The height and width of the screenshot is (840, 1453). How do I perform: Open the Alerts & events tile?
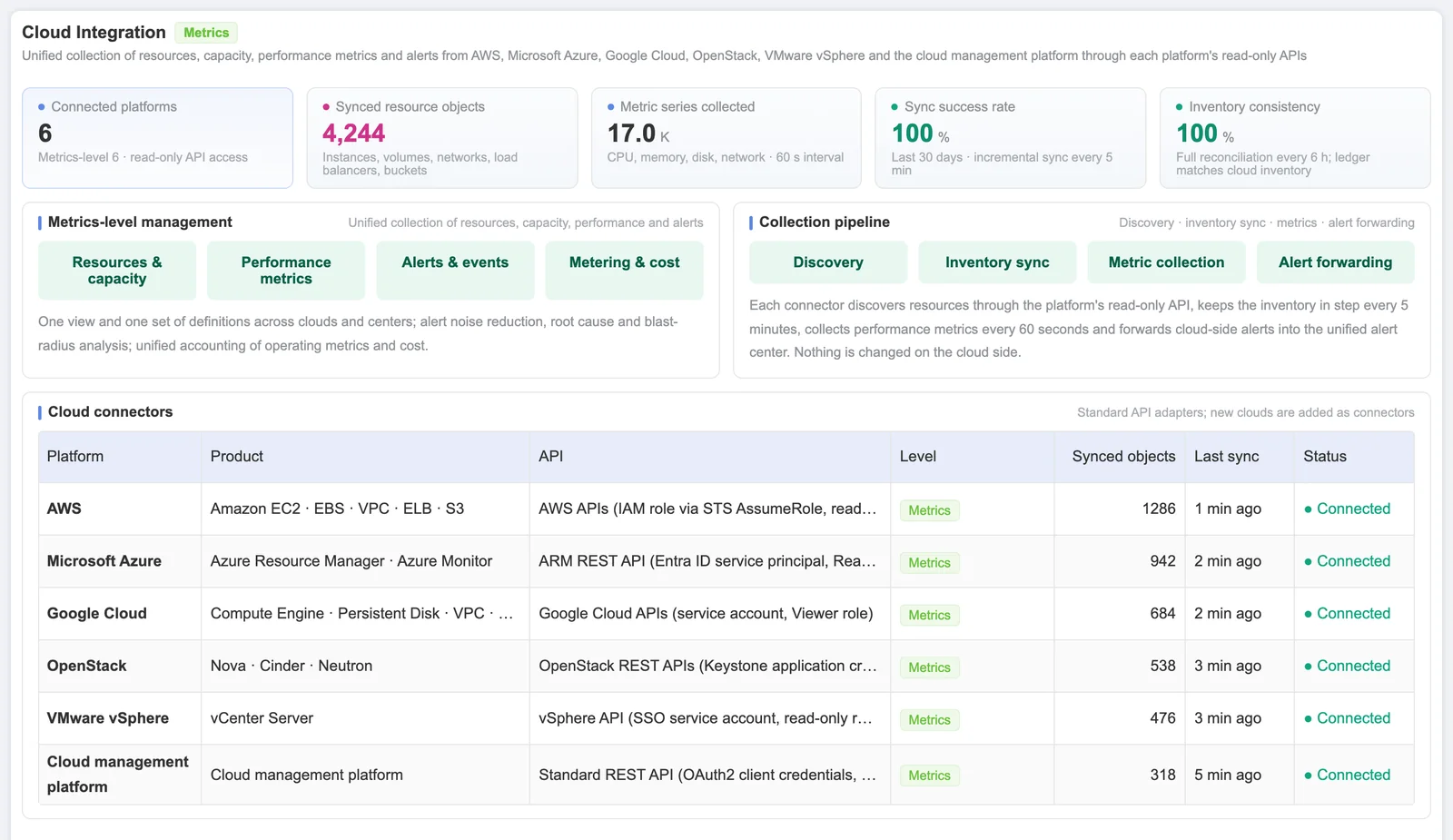[x=455, y=271]
